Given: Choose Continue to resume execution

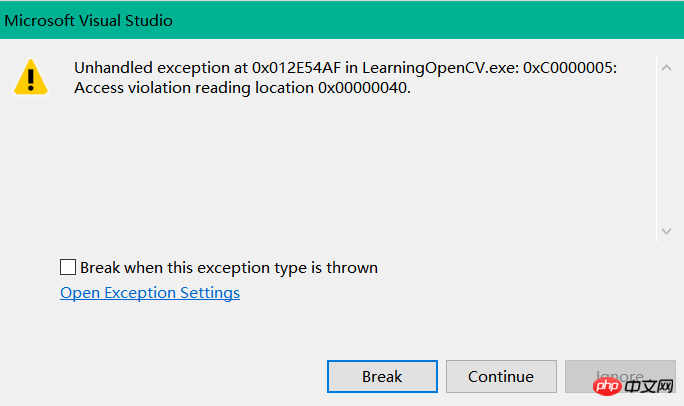Looking at the screenshot, I should pyautogui.click(x=501, y=376).
